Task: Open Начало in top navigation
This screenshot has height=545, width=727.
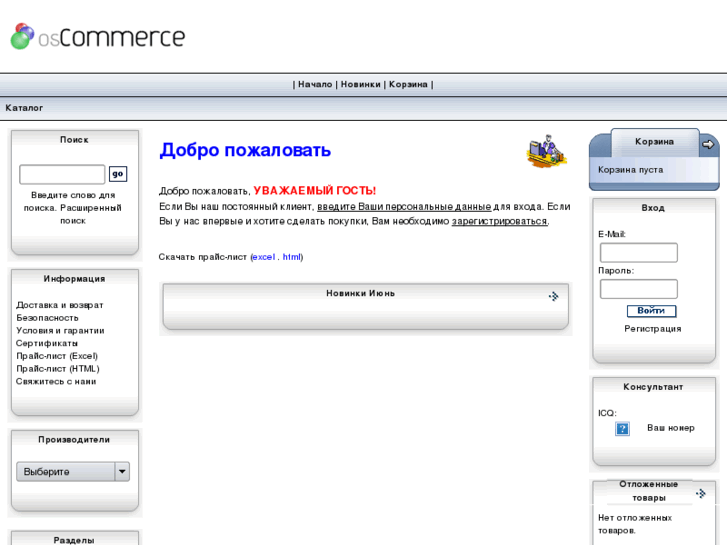Action: click(315, 84)
